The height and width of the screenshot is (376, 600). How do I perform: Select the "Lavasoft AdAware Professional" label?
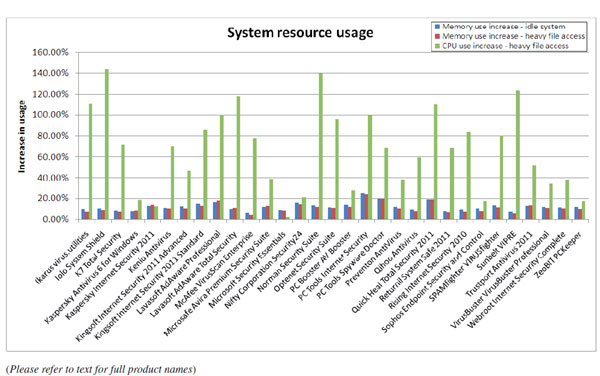click(x=180, y=272)
